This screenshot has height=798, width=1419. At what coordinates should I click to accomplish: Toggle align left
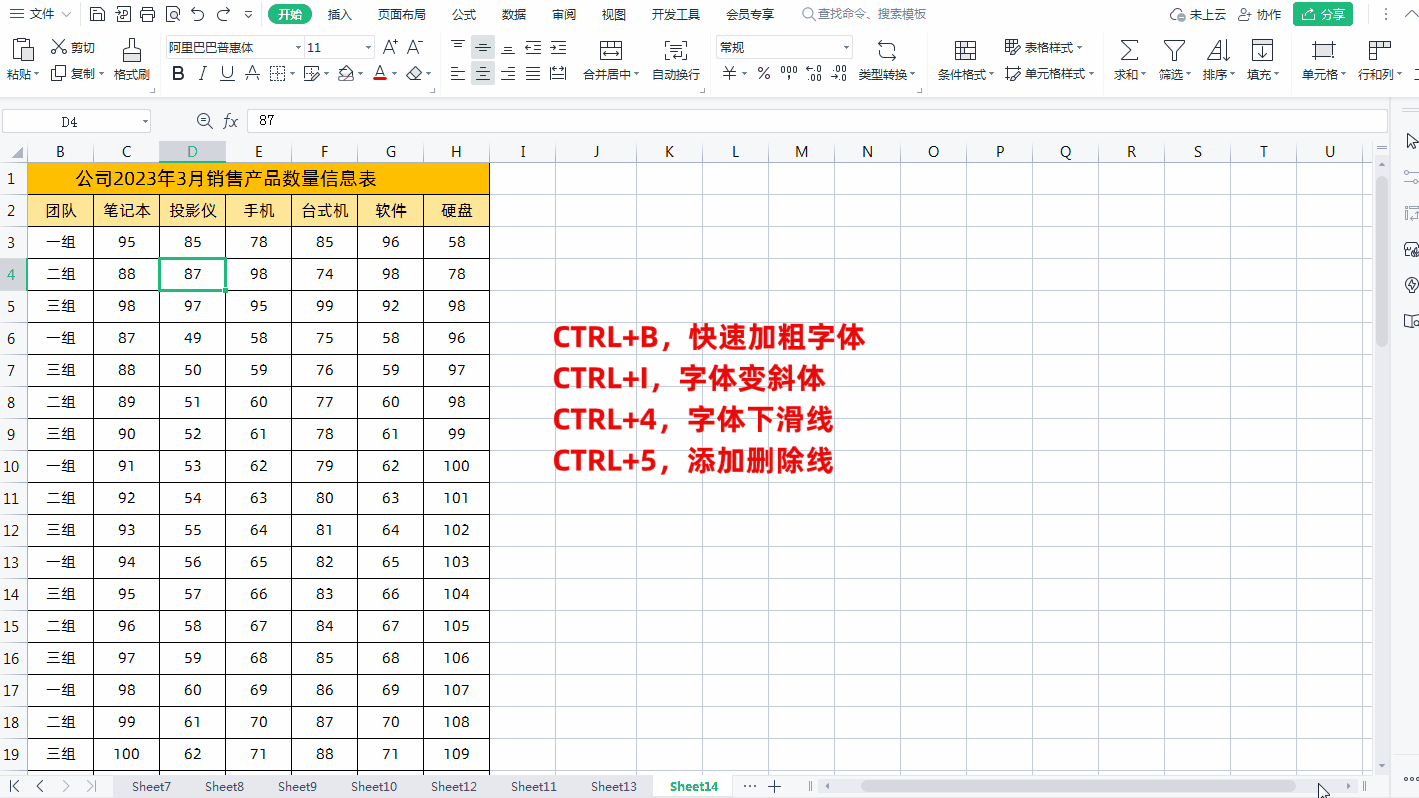click(x=458, y=73)
